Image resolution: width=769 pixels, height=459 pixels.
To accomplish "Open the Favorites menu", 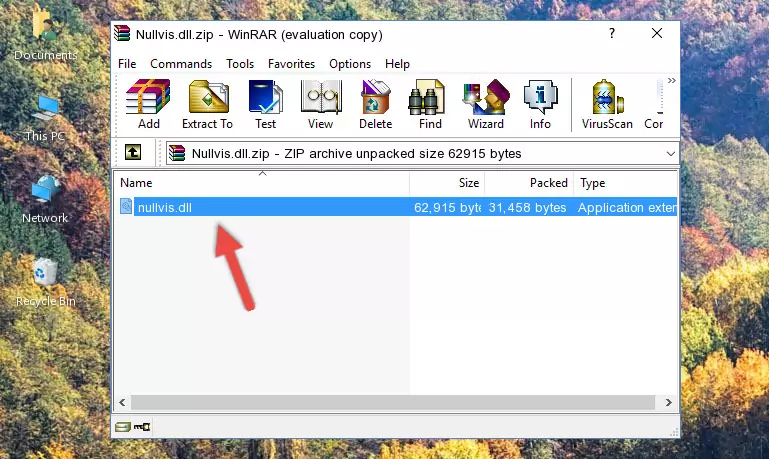I will coord(291,64).
